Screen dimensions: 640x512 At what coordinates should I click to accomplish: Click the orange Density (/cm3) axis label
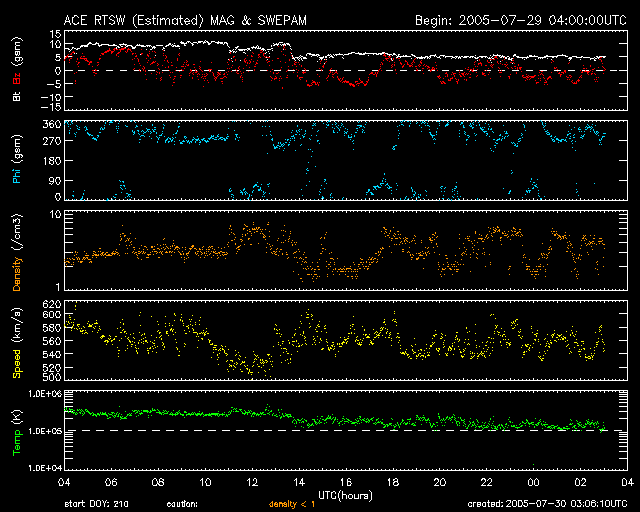coord(17,251)
